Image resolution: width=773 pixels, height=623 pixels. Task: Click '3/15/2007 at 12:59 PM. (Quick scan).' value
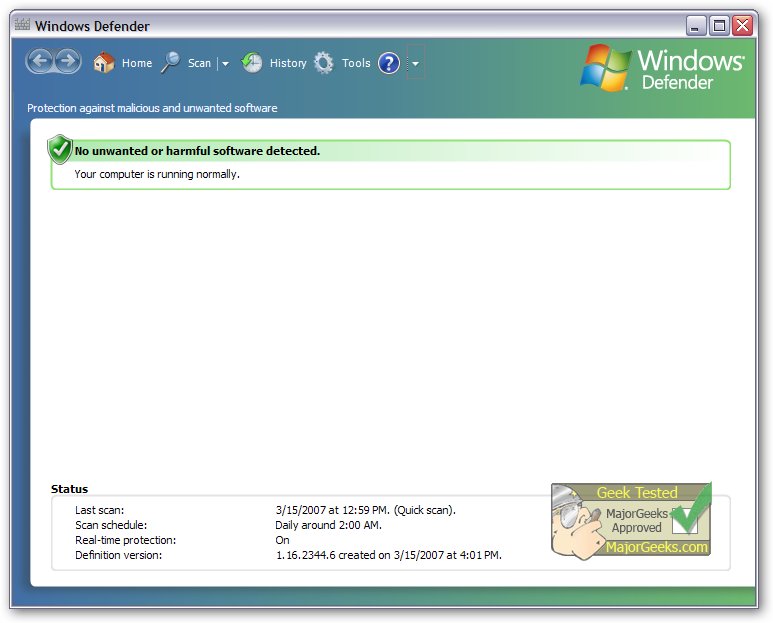(365, 510)
